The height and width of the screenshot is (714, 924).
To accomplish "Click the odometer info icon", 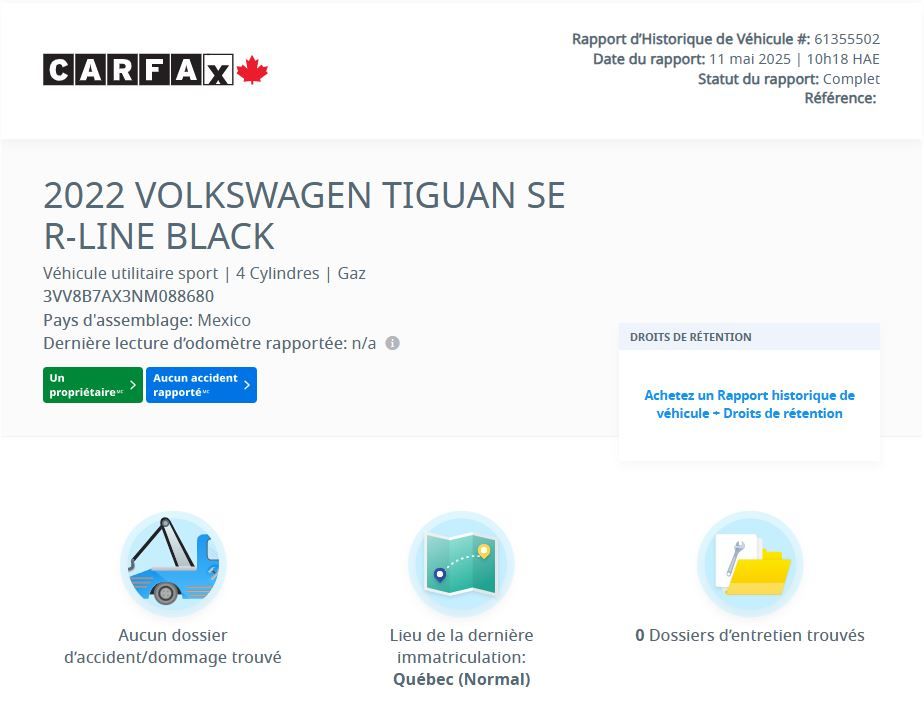I will [392, 343].
